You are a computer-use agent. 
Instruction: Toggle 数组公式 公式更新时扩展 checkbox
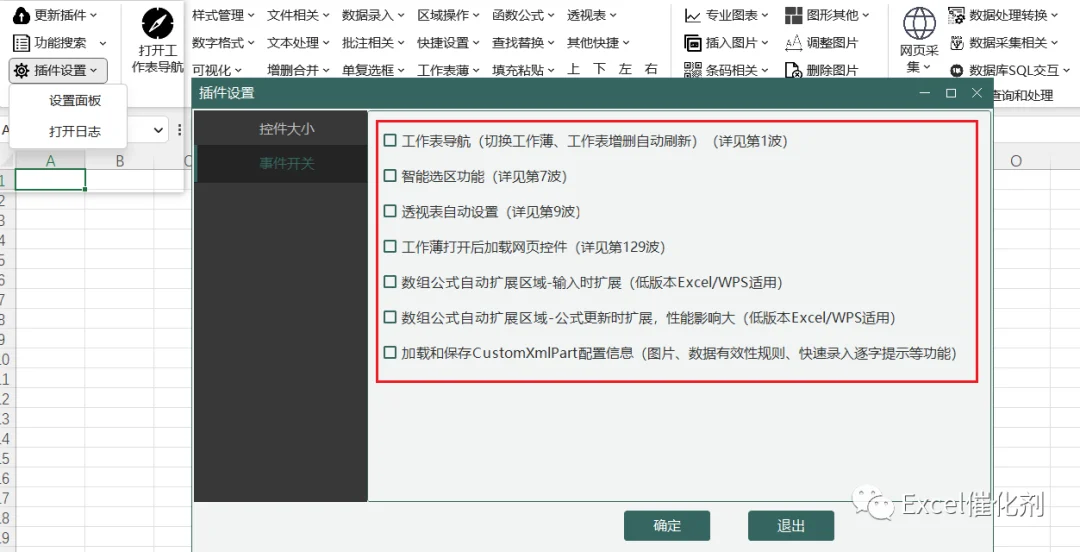391,318
